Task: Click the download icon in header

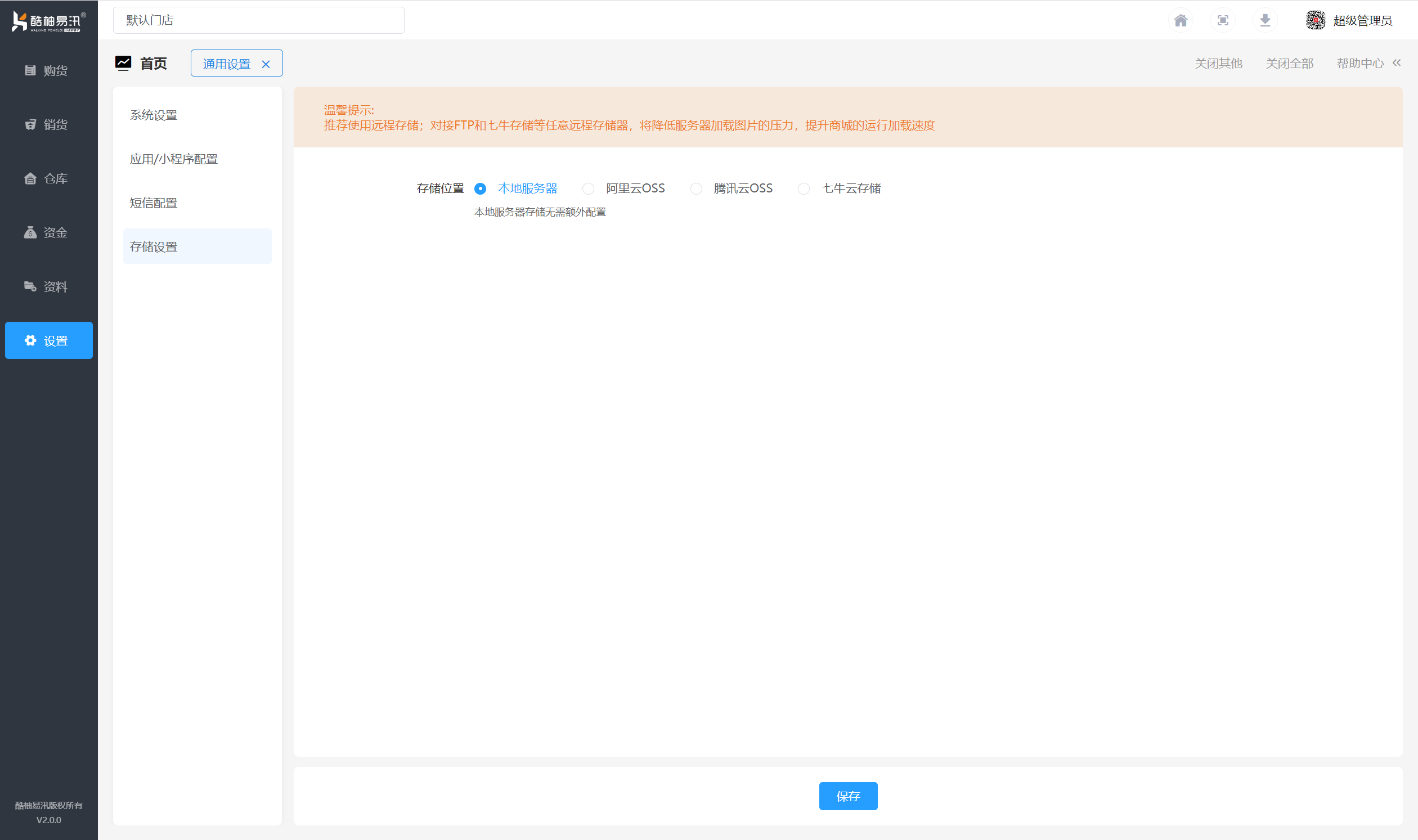Action: point(1265,20)
